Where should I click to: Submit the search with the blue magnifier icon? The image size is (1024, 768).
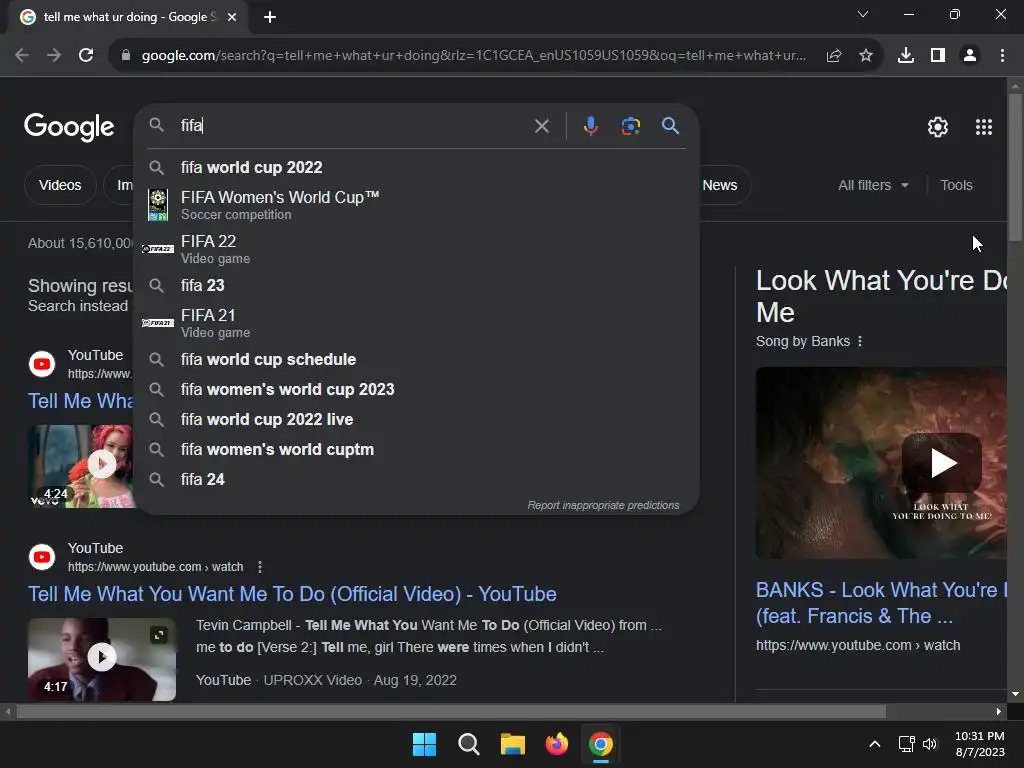coord(670,125)
